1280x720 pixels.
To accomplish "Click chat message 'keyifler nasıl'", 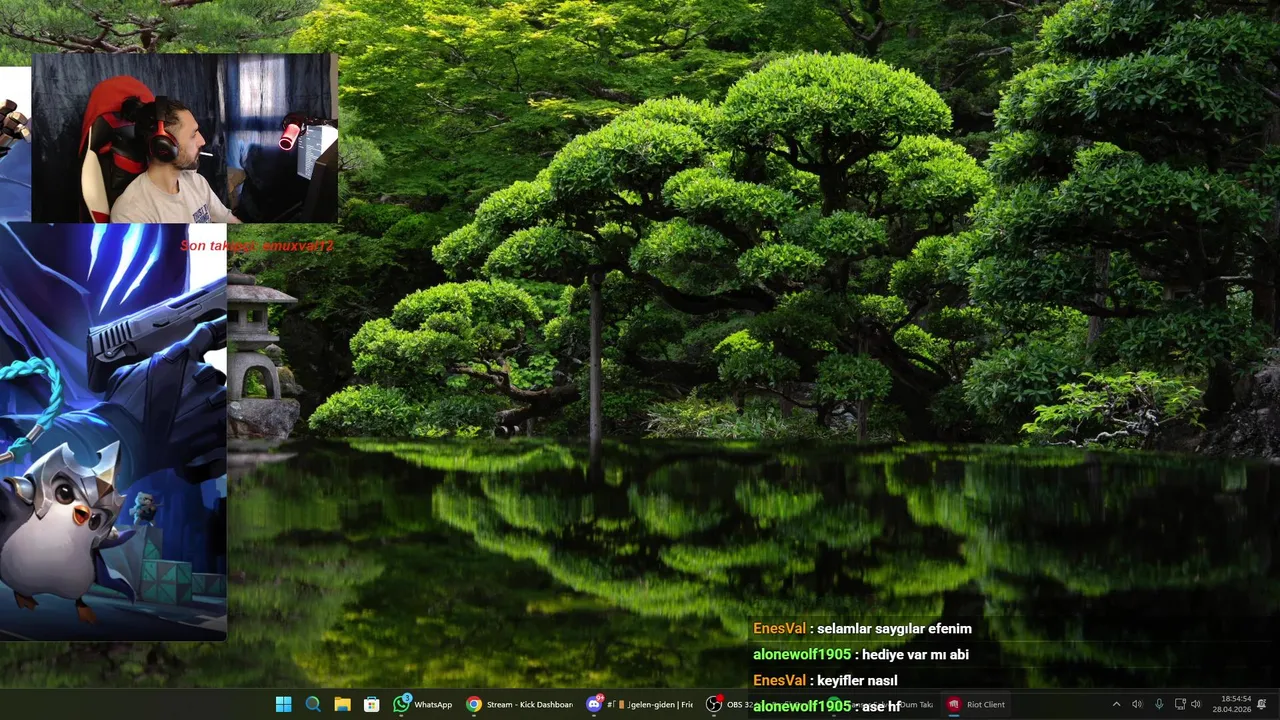I will click(x=857, y=681).
